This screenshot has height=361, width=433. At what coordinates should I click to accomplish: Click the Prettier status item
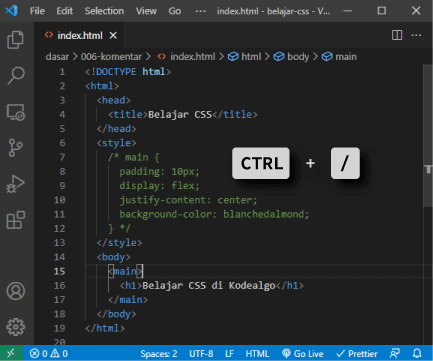(356, 353)
